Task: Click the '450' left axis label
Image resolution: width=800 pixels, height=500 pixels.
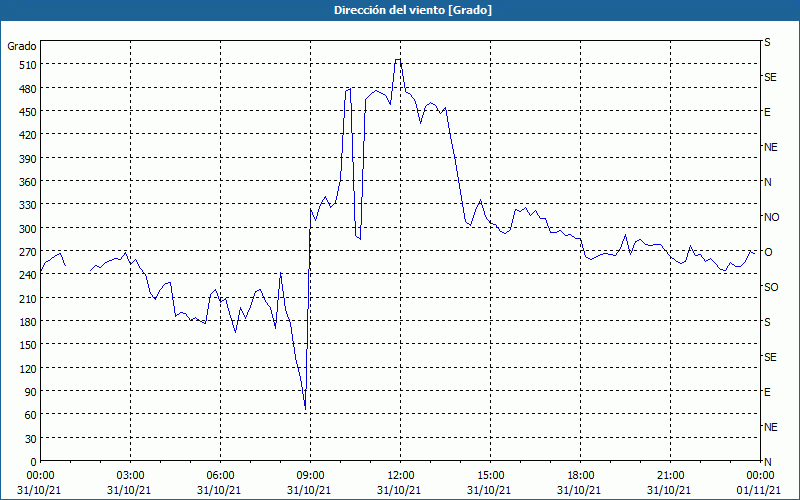Action: tap(29, 112)
